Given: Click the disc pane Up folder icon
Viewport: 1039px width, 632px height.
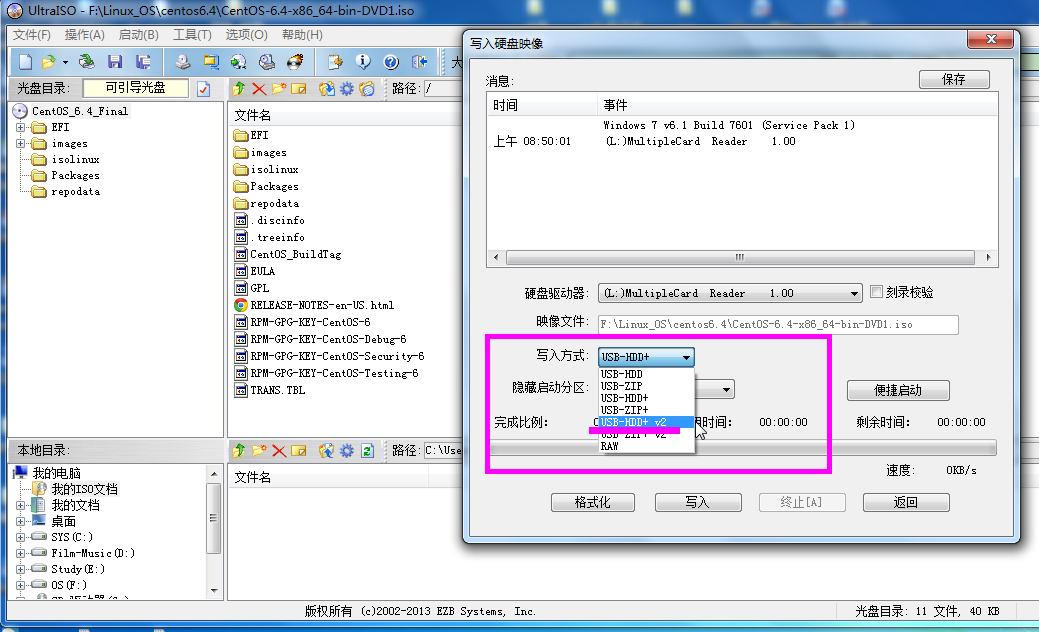Looking at the screenshot, I should [239, 89].
